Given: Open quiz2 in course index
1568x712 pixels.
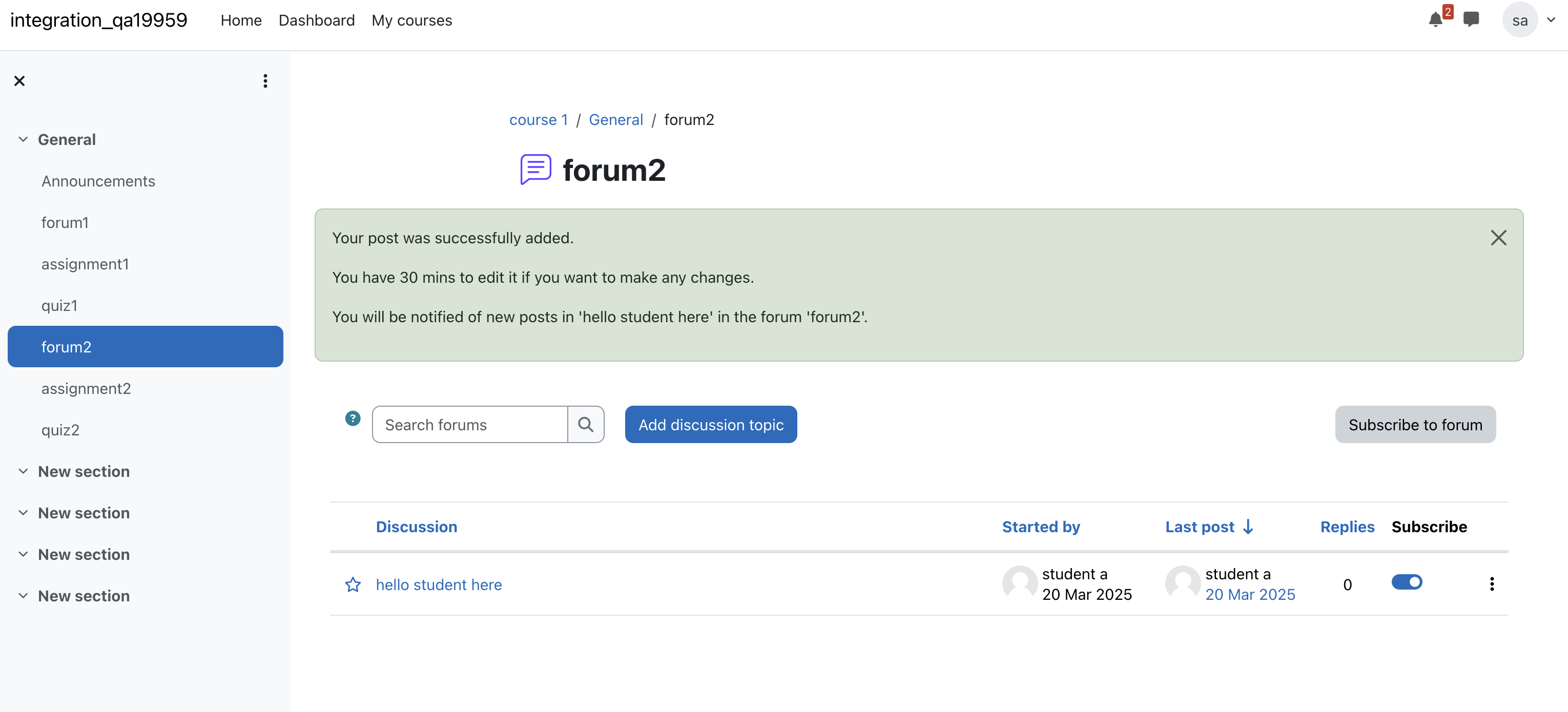Looking at the screenshot, I should coord(59,430).
